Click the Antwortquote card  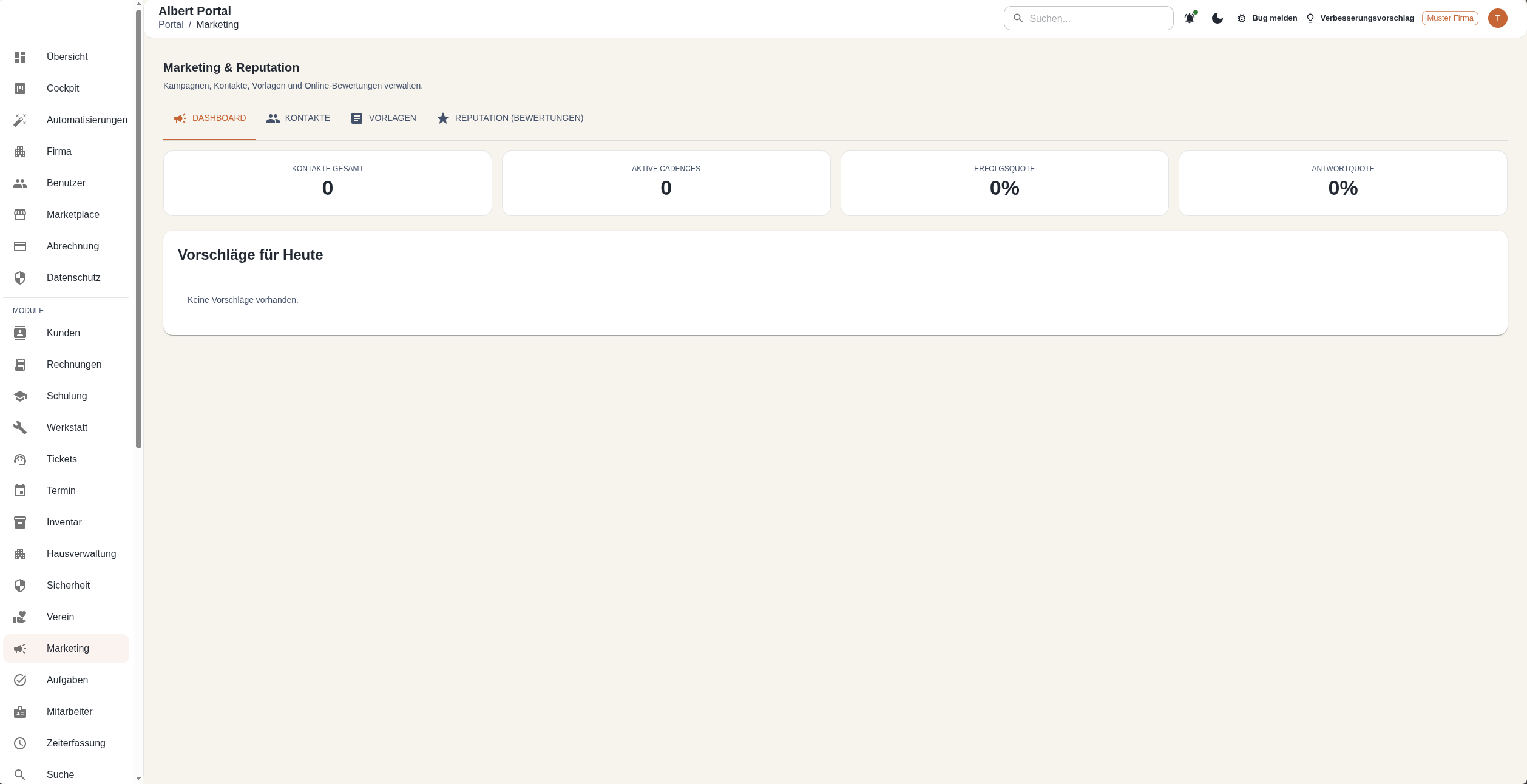[1343, 183]
